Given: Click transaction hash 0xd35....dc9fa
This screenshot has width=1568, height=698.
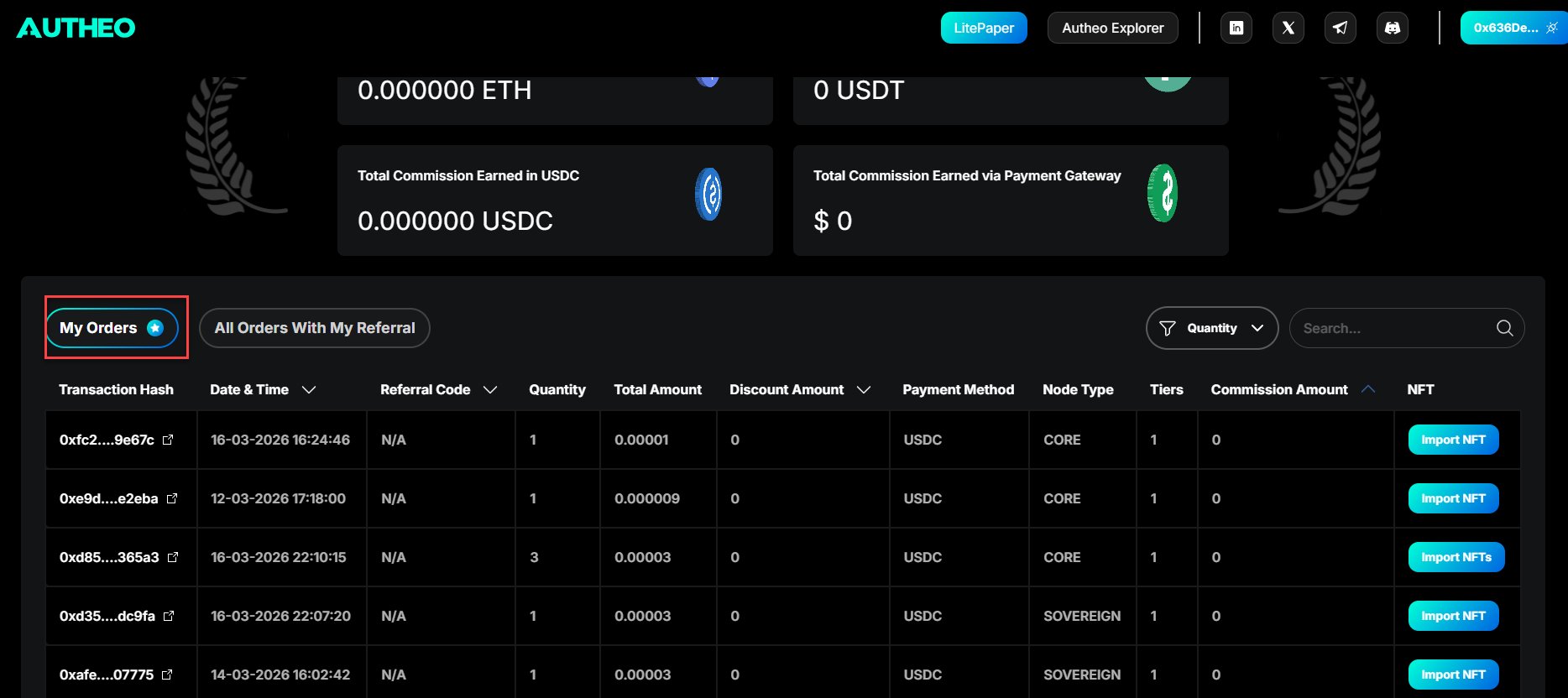Looking at the screenshot, I should click(107, 616).
